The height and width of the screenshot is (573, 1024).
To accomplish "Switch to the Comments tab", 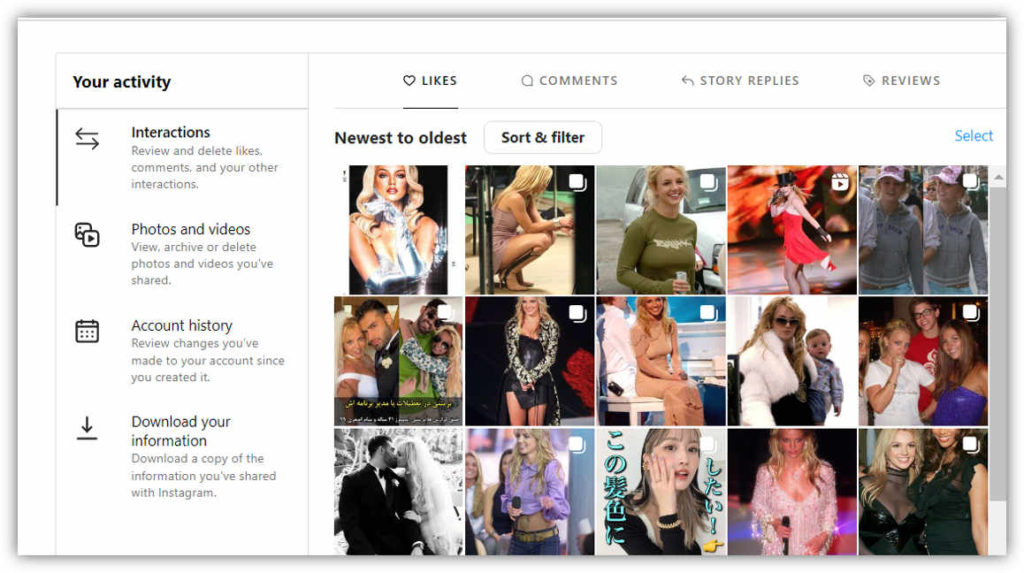I will [x=577, y=81].
